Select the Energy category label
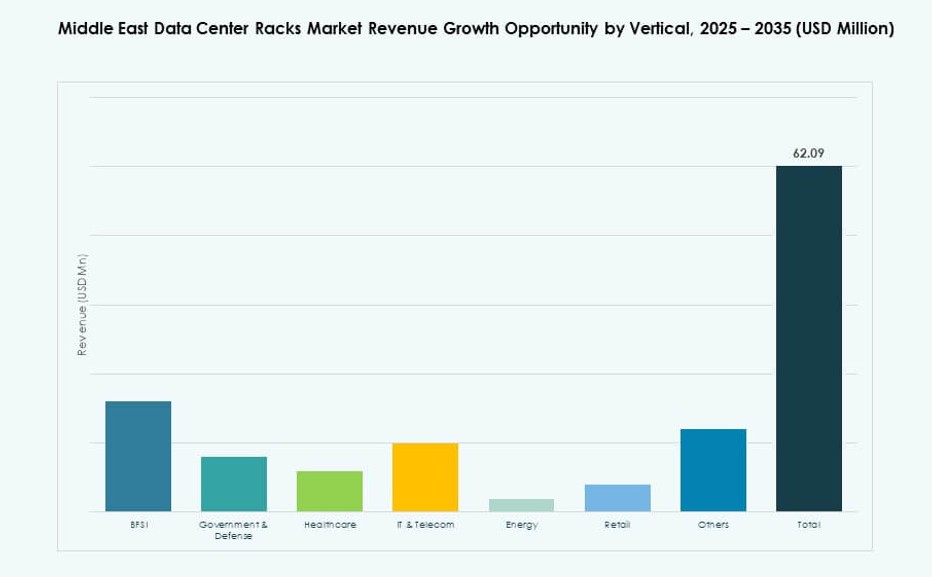 (521, 523)
